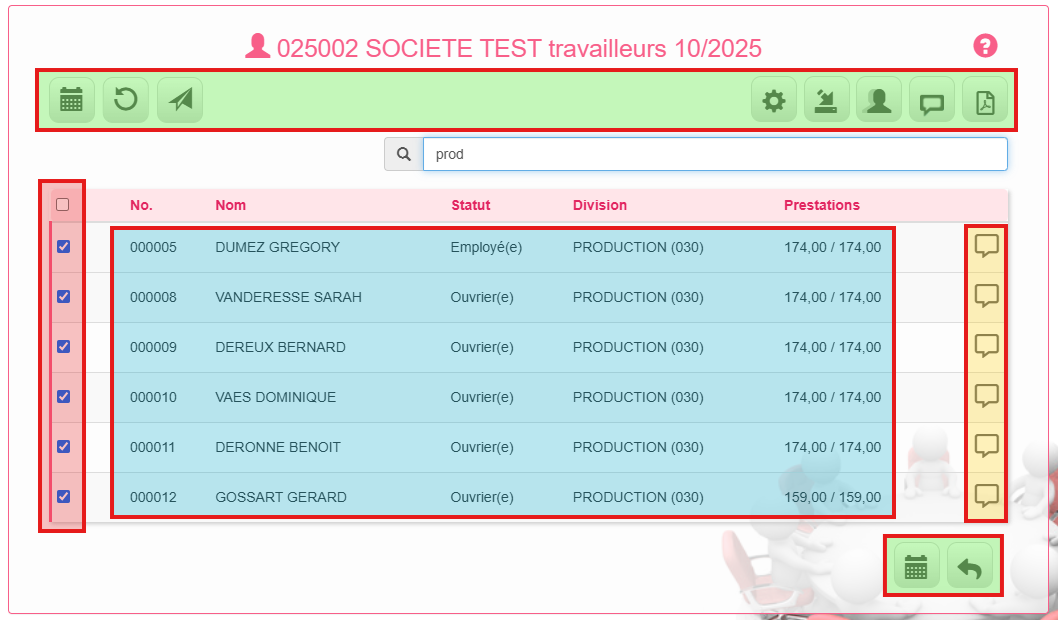Open the settings gear in the toolbar

773,99
